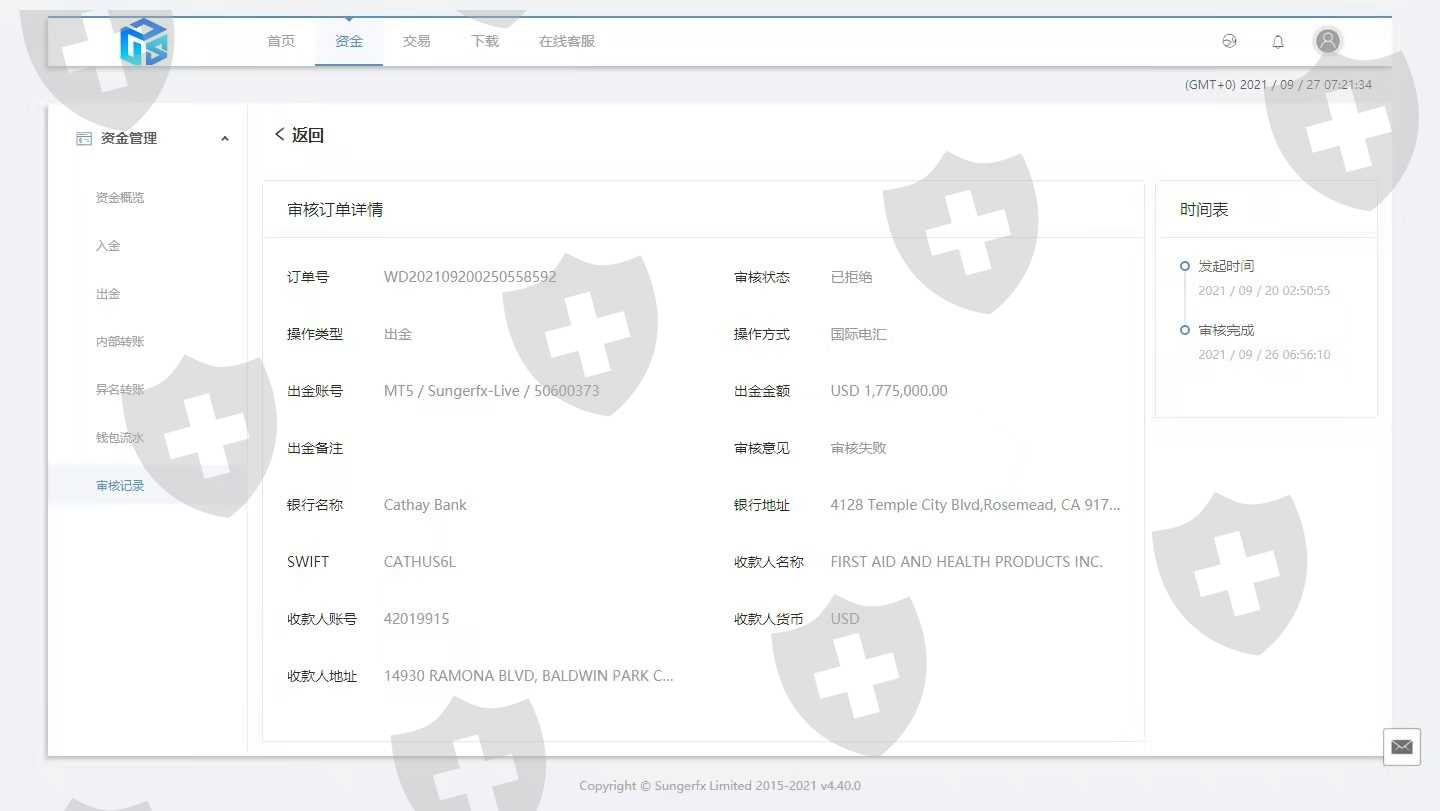Select 内部转账 in the sidebar
The width and height of the screenshot is (1440, 811).
click(x=120, y=342)
